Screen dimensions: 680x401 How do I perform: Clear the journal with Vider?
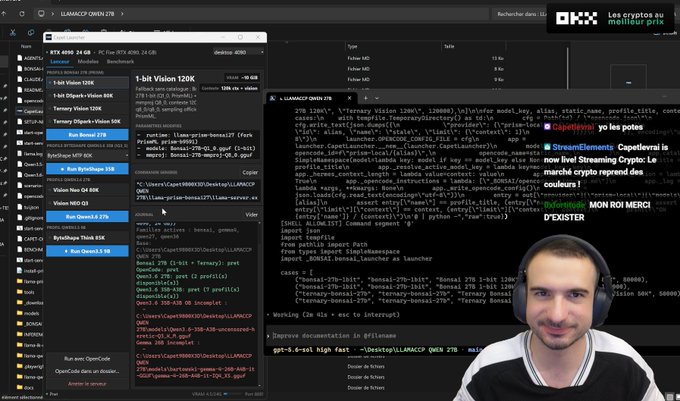pyautogui.click(x=252, y=215)
